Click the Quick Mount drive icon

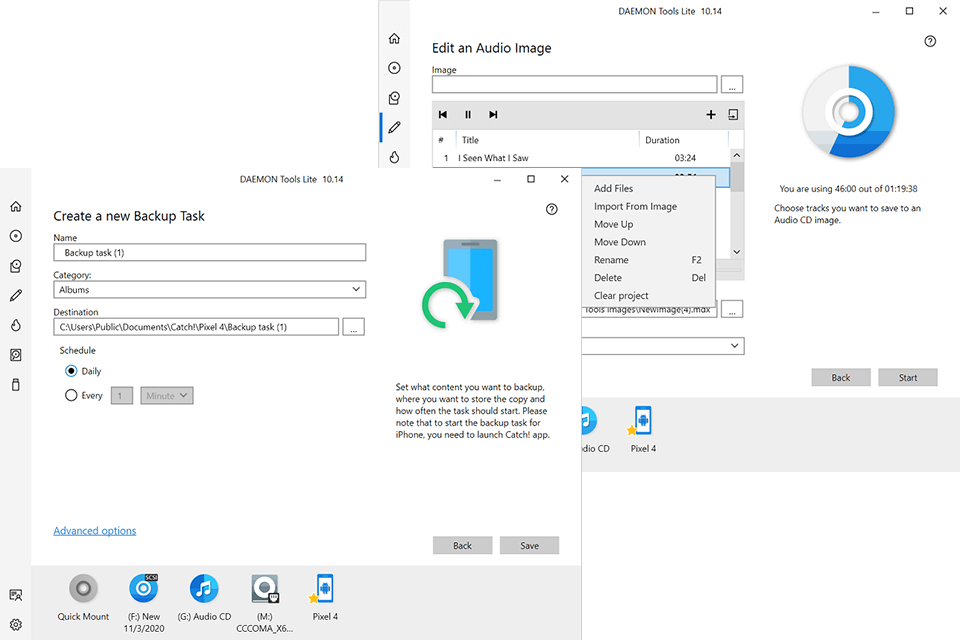tap(83, 598)
